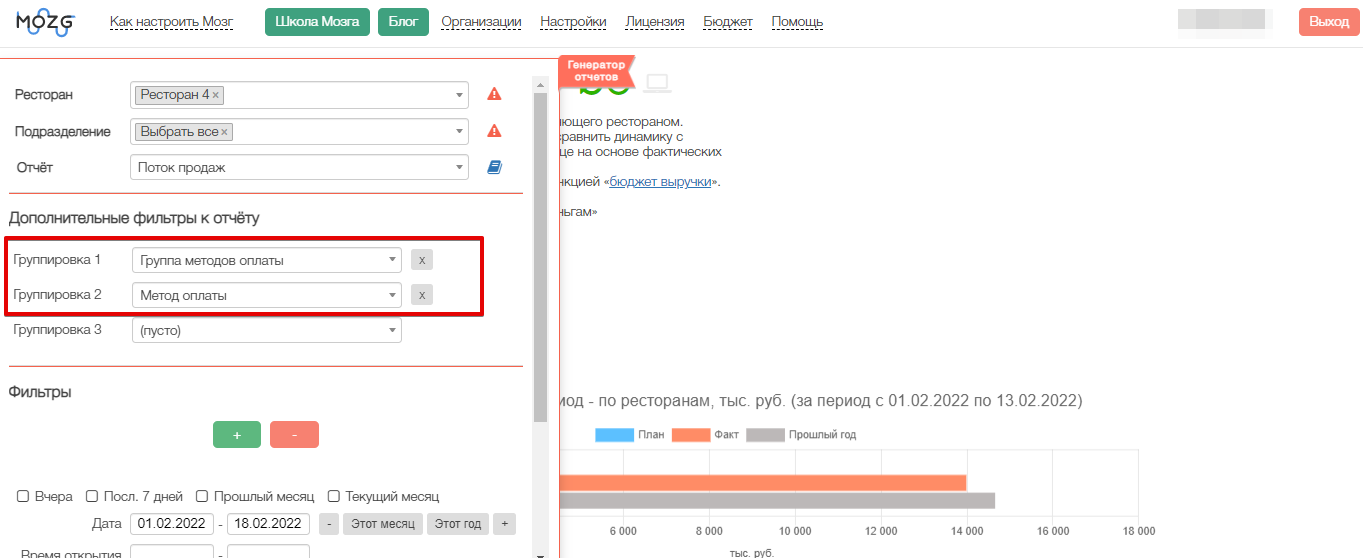This screenshot has width=1363, height=558.
Task: Click the filter panel vertical scrollbar
Action: tap(540, 258)
